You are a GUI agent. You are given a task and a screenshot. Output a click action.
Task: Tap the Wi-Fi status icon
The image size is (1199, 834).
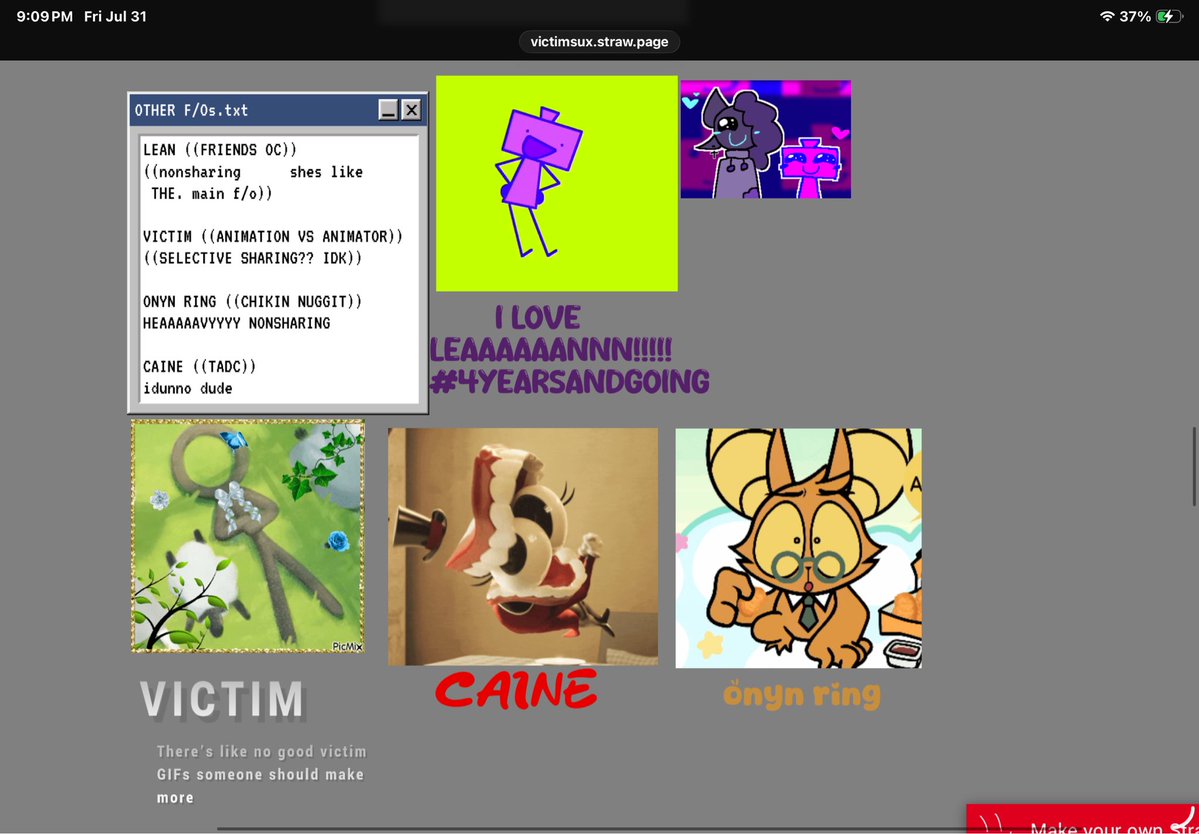(1106, 16)
